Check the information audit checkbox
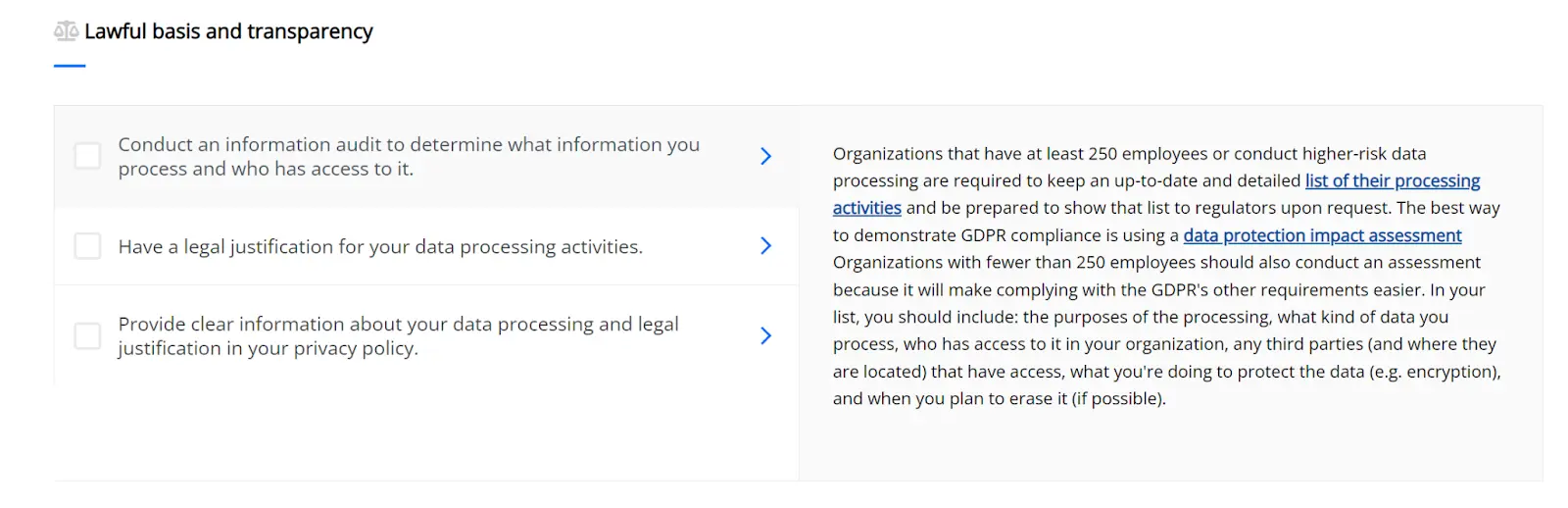This screenshot has width=1568, height=508. point(87,156)
